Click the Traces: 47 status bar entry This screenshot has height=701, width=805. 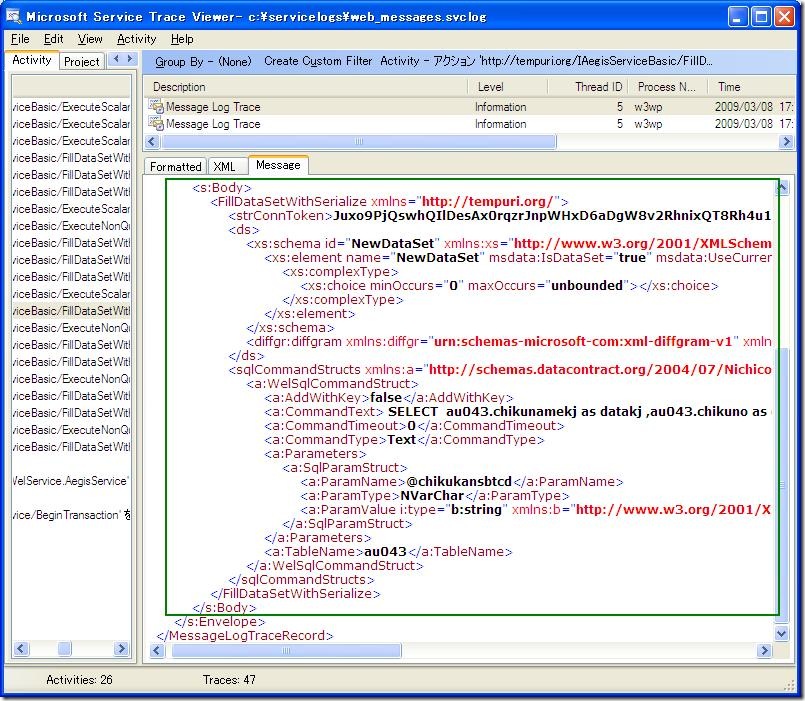[x=229, y=680]
